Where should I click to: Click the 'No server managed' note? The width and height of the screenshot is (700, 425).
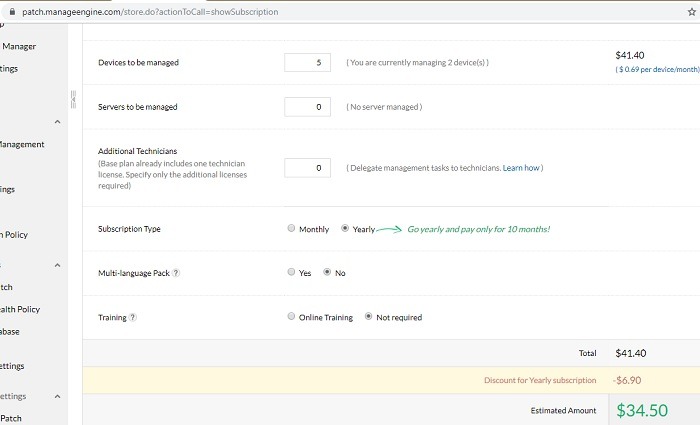(x=384, y=107)
